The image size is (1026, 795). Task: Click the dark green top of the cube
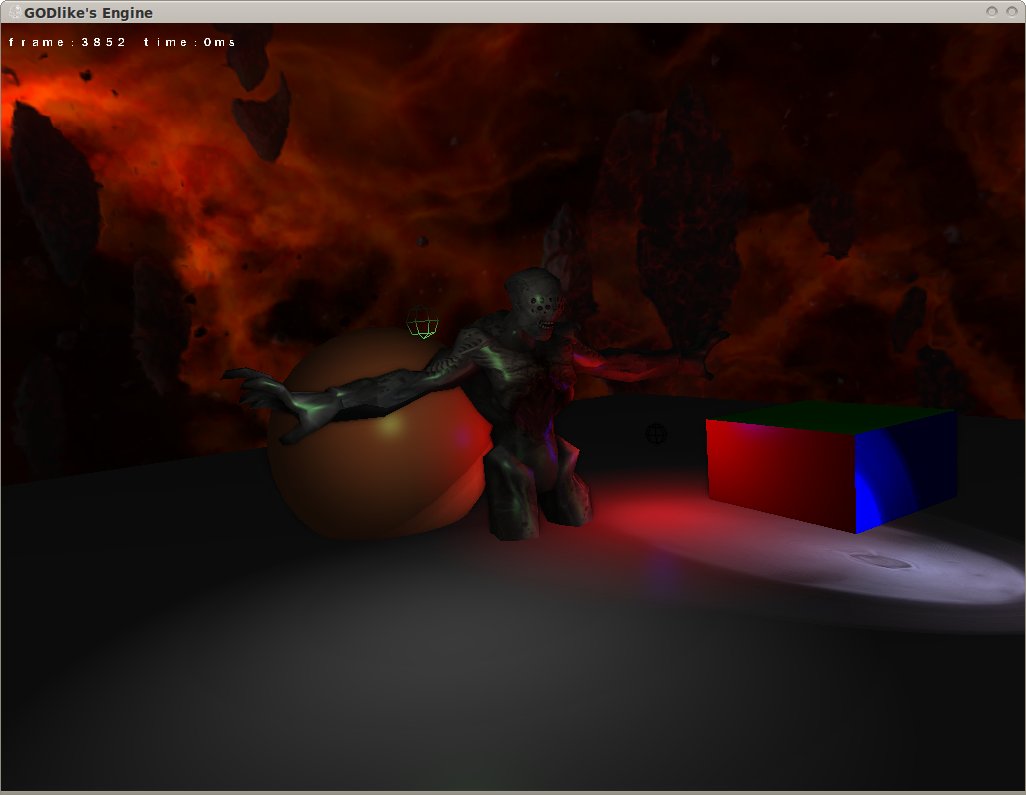[831, 417]
